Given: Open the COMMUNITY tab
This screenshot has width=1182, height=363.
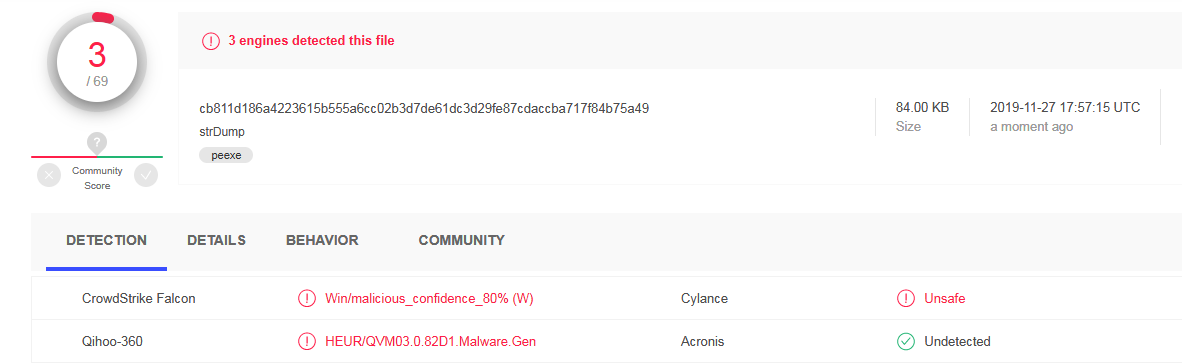Looking at the screenshot, I should point(461,241).
